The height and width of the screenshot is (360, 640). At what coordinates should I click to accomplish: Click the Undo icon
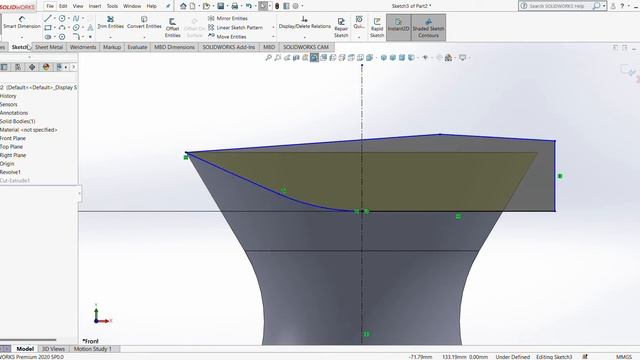click(x=249, y=6)
